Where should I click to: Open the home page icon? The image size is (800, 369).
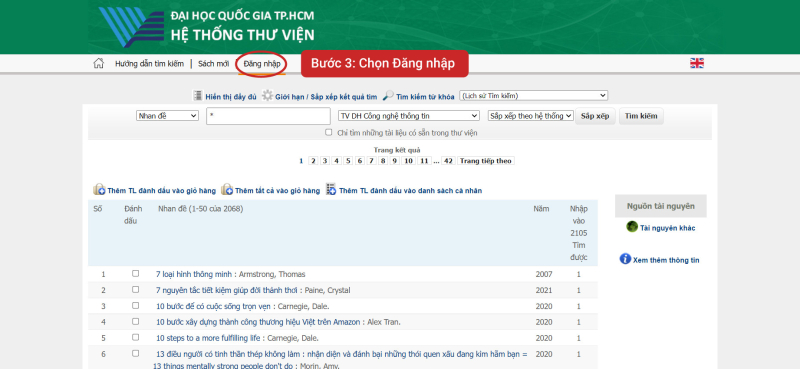point(98,64)
